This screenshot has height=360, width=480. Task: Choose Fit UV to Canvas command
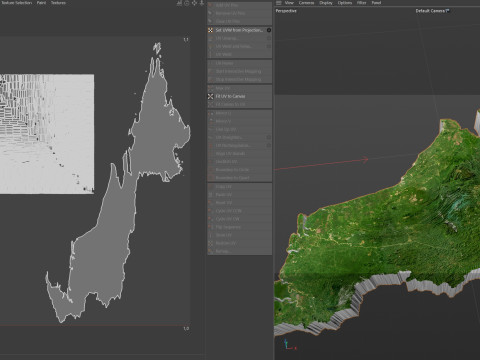tap(239, 96)
